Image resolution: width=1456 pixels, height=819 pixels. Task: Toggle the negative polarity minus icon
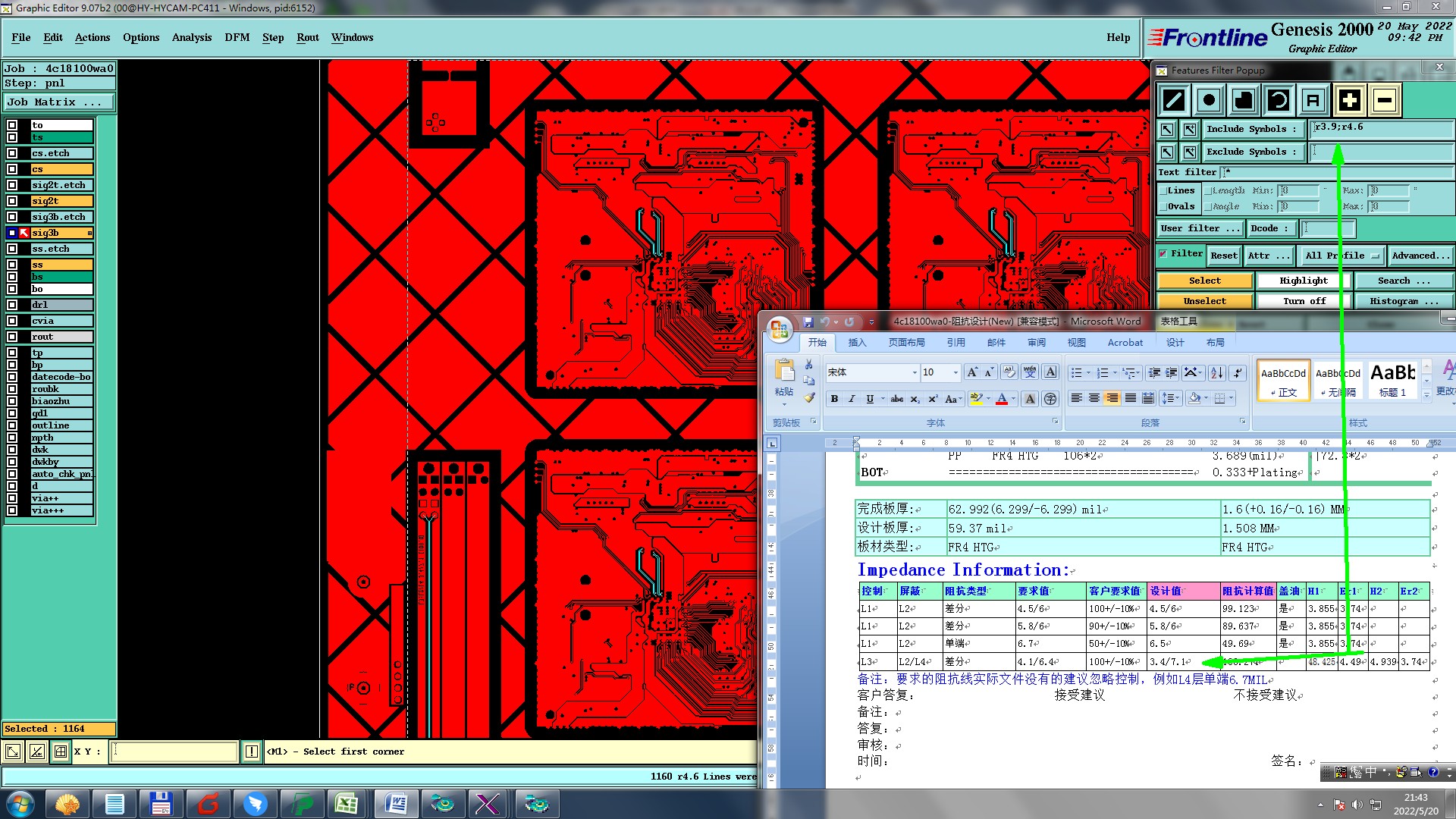(1385, 100)
